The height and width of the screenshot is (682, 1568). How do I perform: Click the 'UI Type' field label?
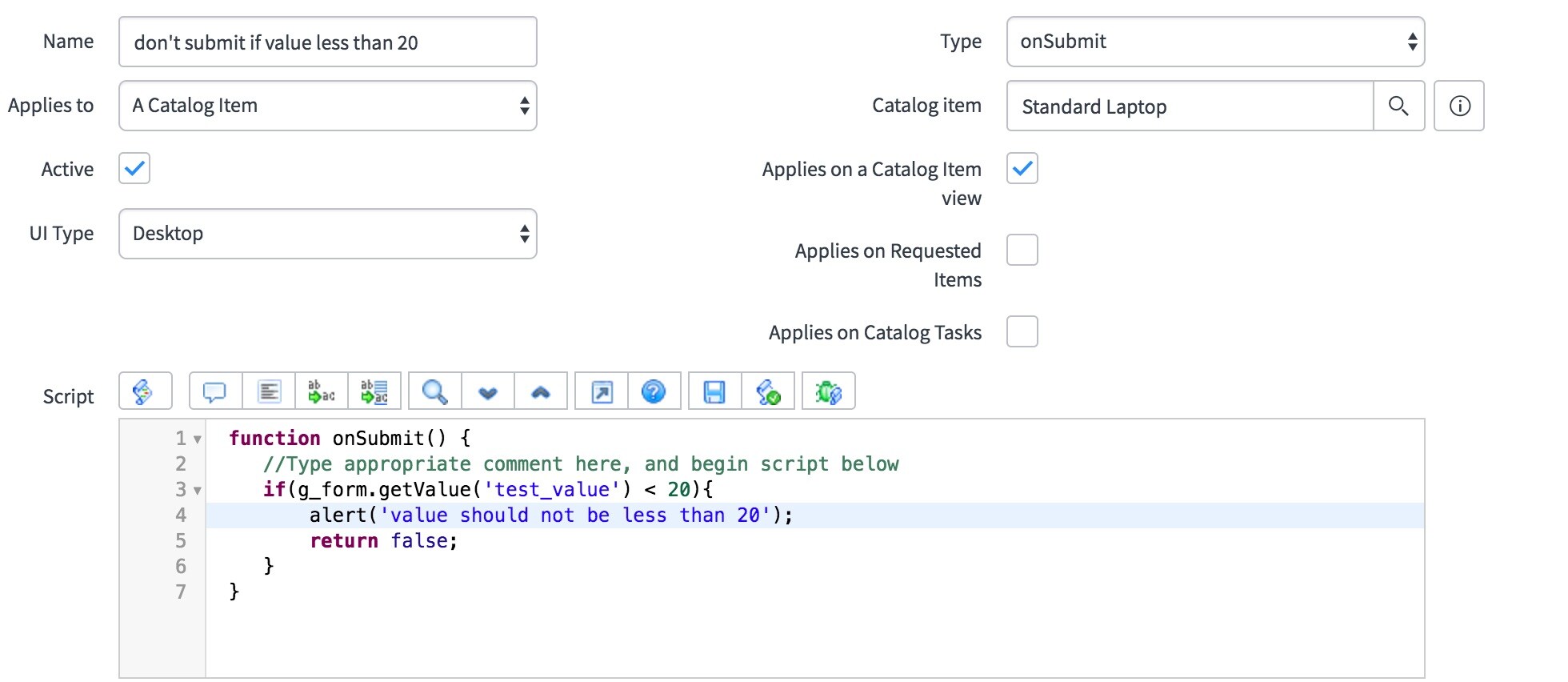coord(62,233)
